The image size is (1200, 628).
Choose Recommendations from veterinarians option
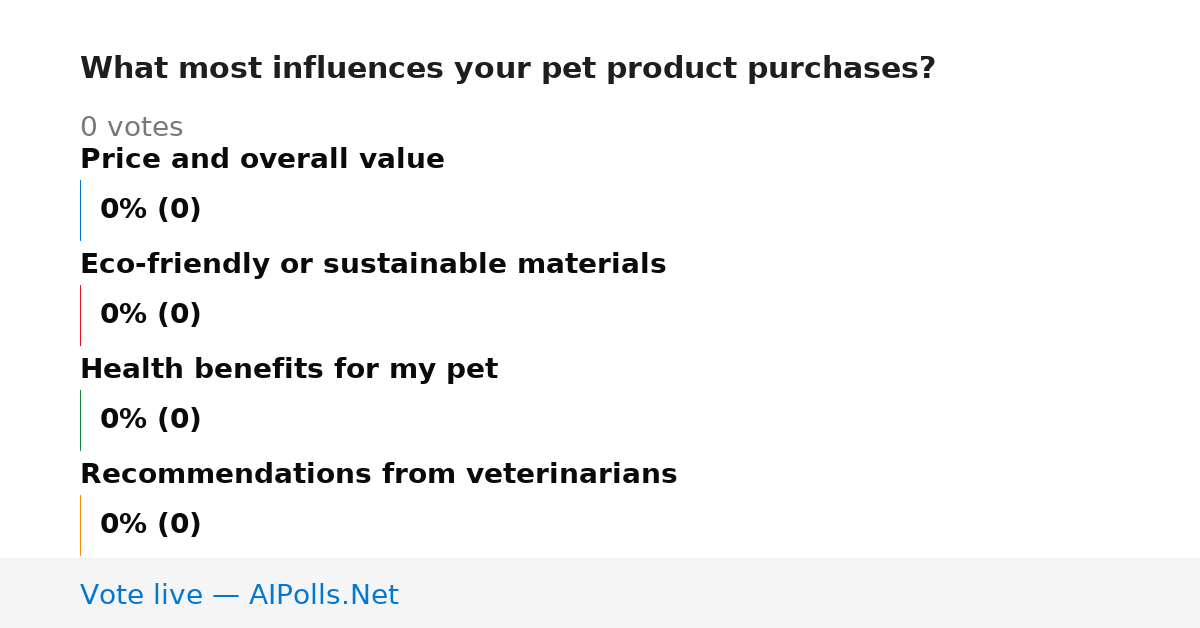tap(378, 474)
